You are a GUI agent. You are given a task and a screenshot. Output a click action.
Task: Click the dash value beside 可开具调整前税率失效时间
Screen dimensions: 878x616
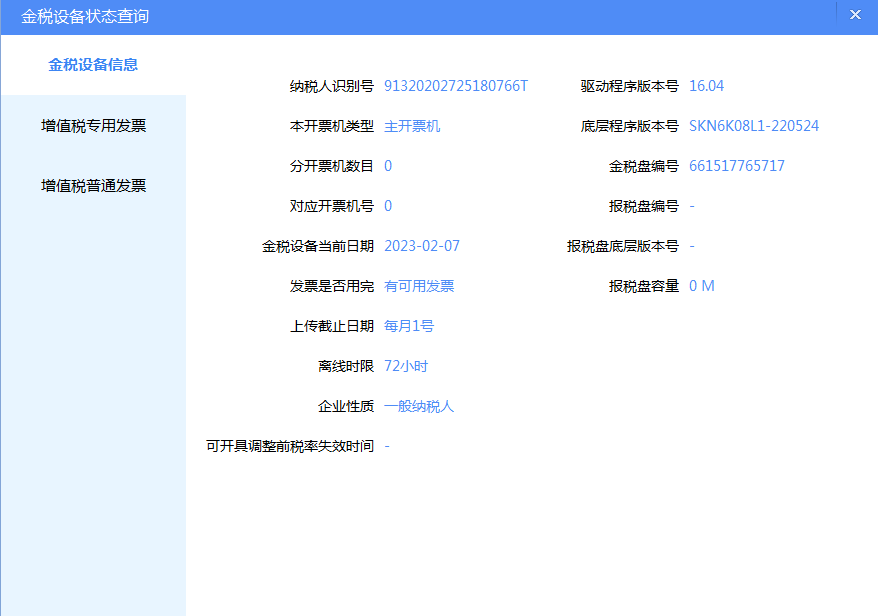coord(387,446)
